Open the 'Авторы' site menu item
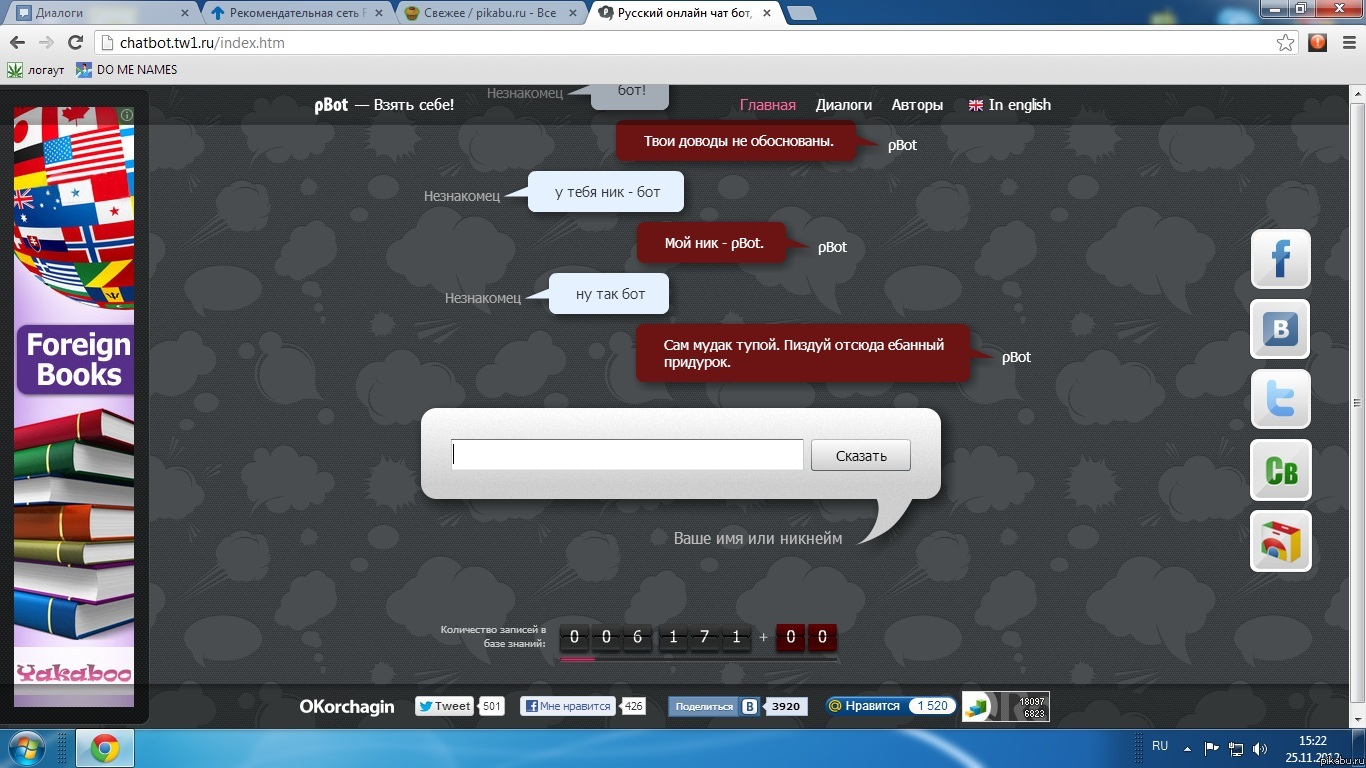 pyautogui.click(x=917, y=105)
